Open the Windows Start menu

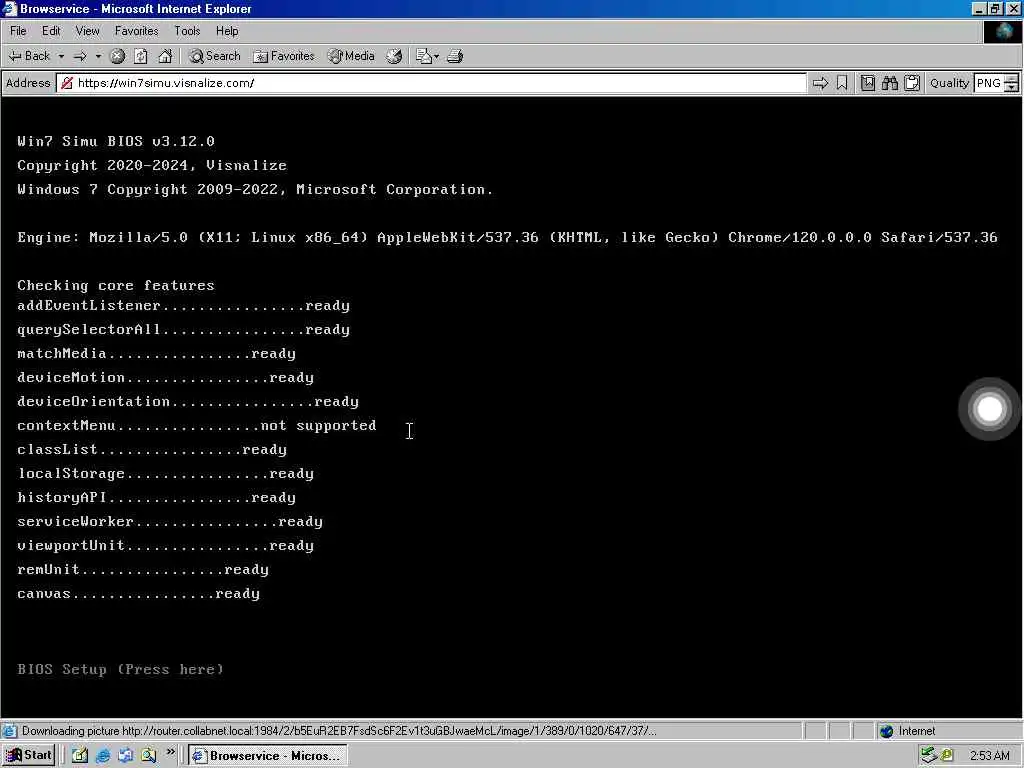click(29, 756)
